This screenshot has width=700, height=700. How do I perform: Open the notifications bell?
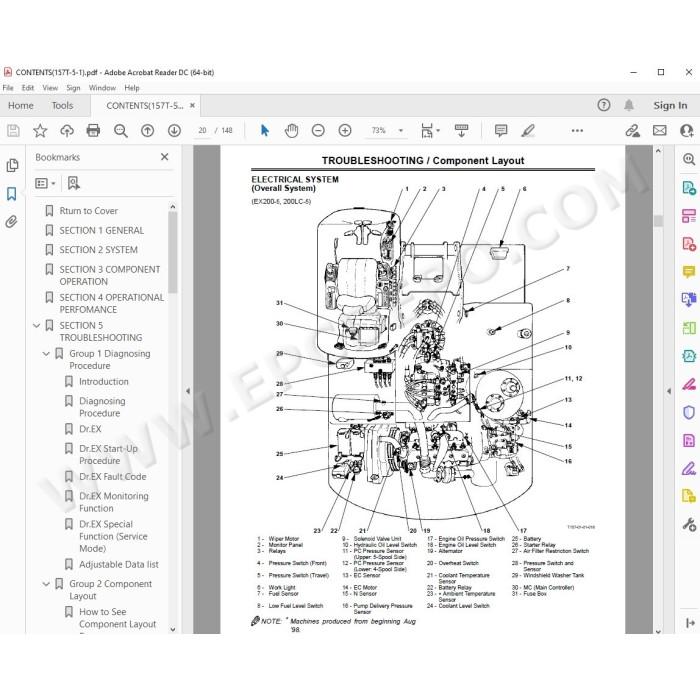[629, 105]
